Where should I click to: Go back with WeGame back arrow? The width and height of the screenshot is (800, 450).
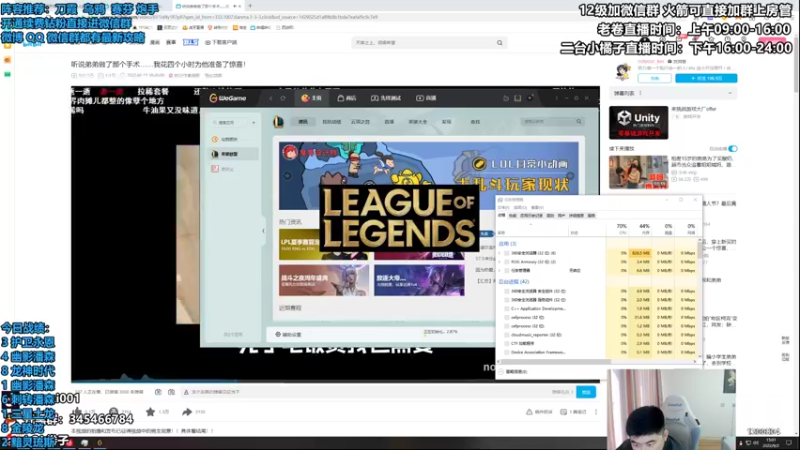[x=271, y=98]
